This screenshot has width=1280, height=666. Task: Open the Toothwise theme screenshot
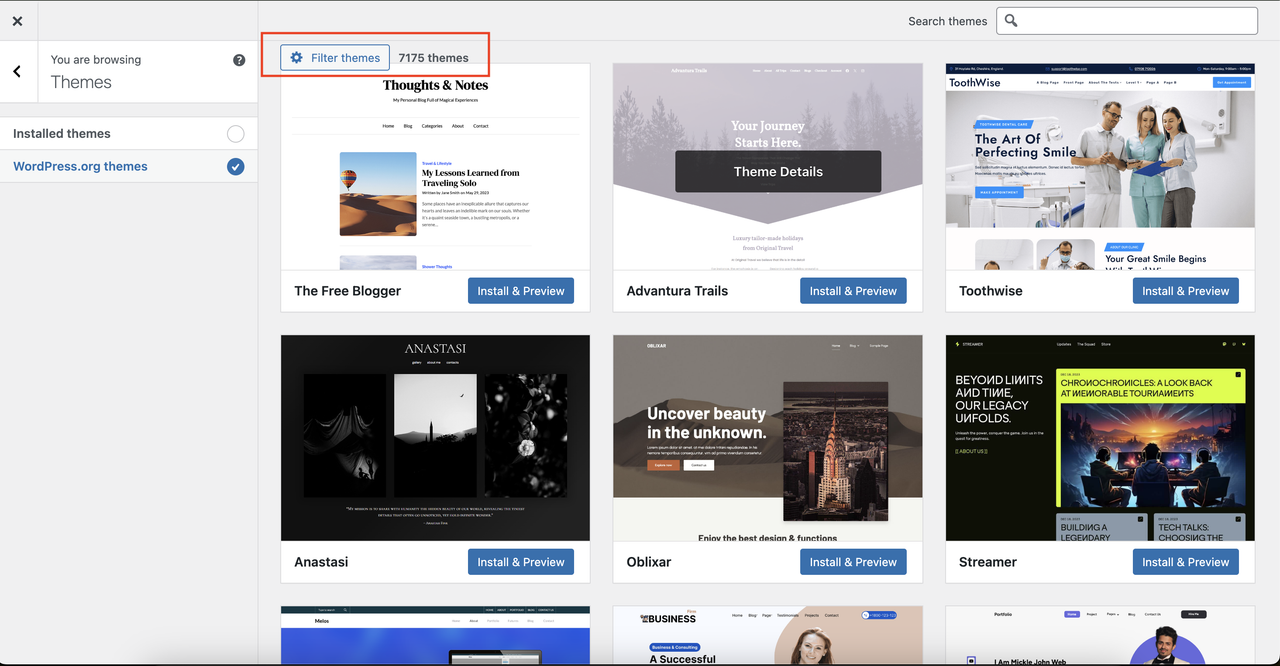(x=1100, y=167)
